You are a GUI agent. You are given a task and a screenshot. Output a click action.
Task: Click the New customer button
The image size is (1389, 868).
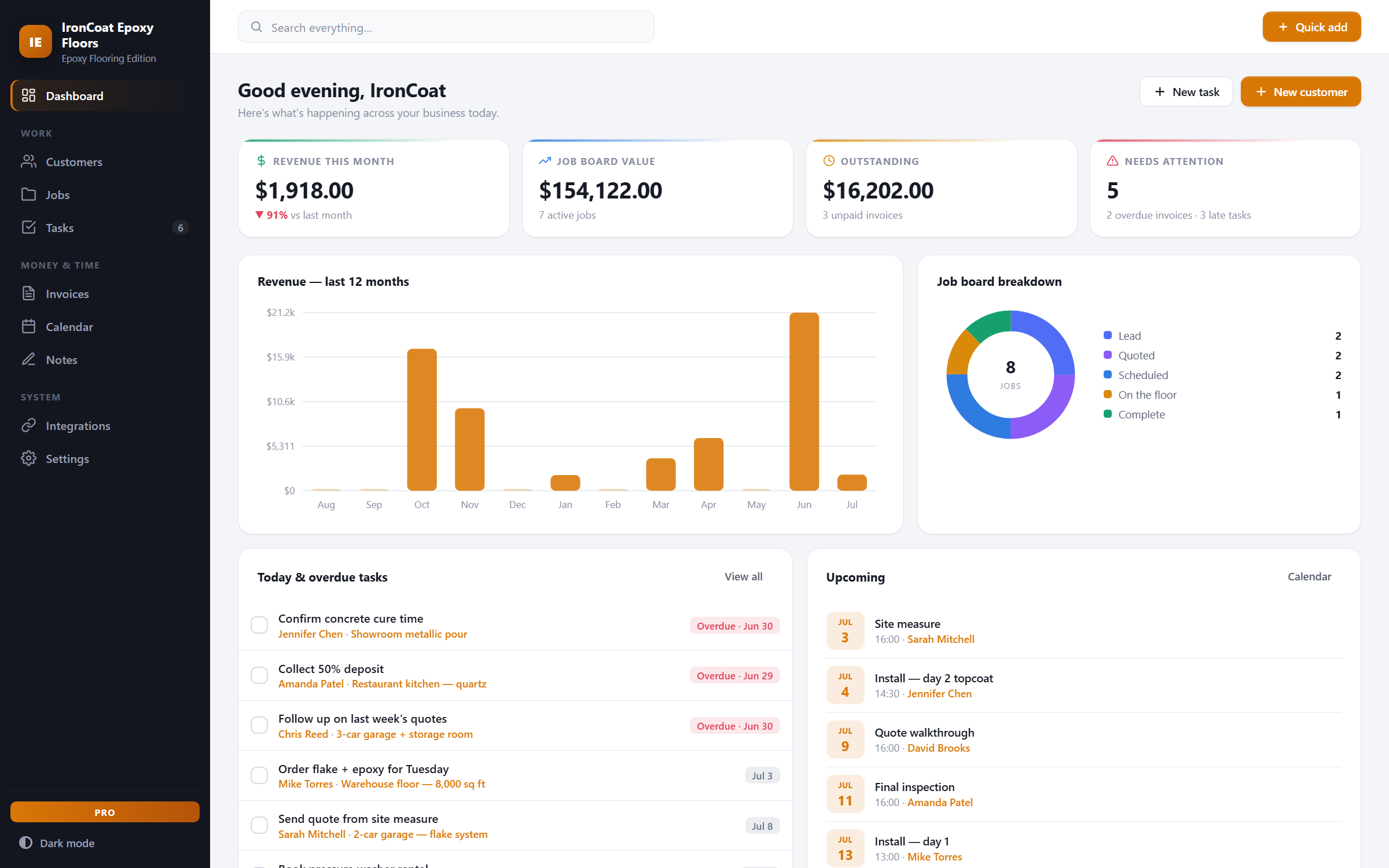tap(1300, 91)
